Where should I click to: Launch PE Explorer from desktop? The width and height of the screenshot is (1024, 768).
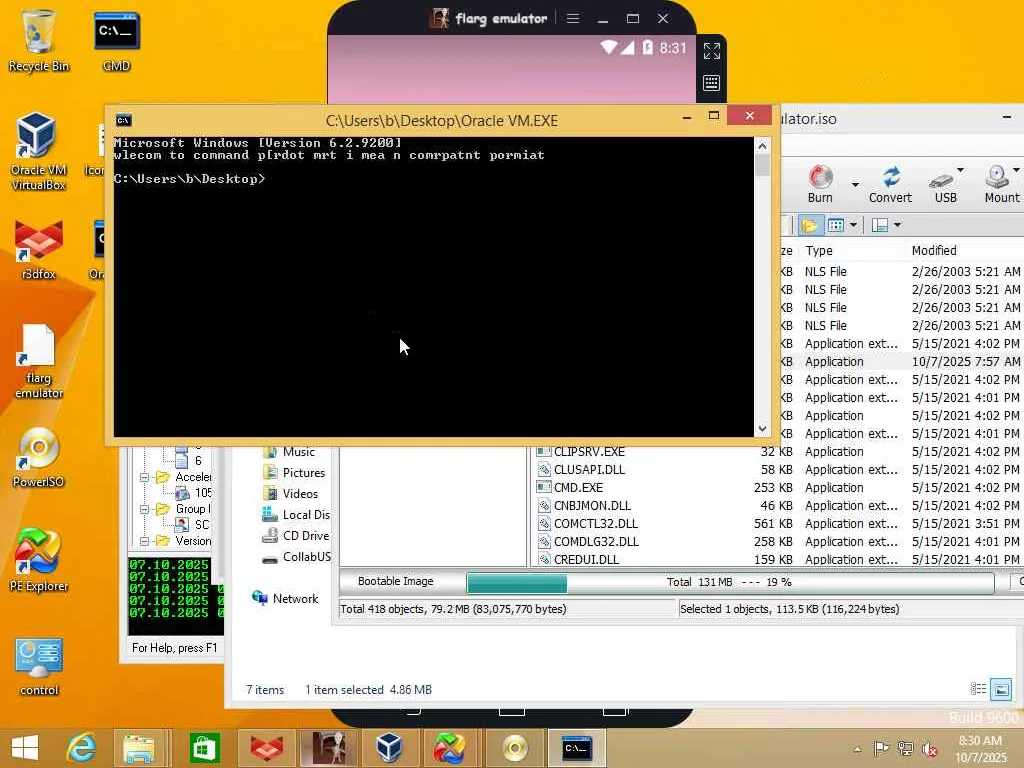coord(38,560)
